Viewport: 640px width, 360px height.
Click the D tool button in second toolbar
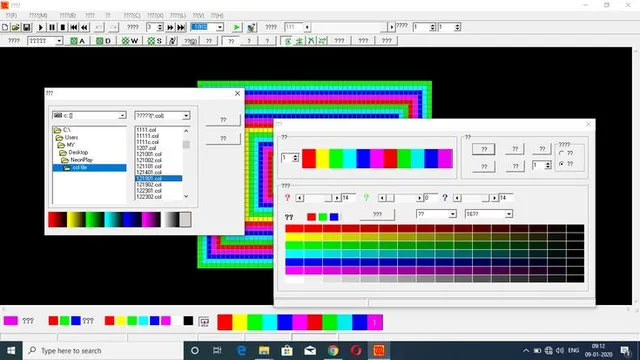pos(103,41)
